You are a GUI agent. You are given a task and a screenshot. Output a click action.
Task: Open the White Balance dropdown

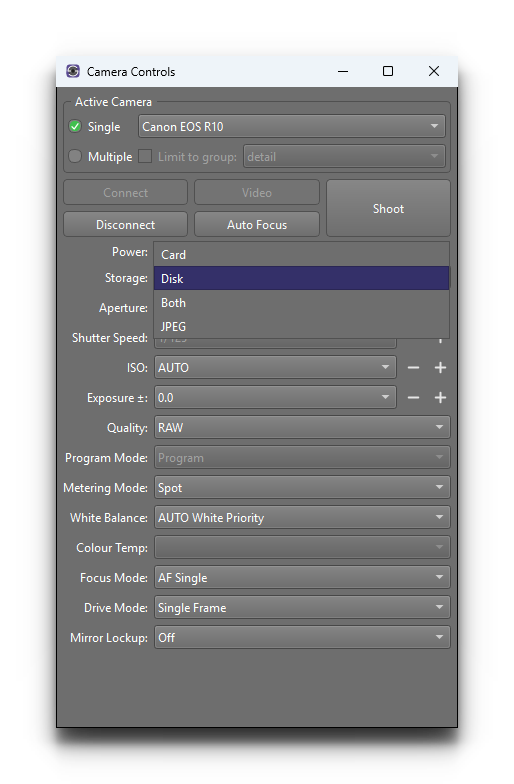tap(302, 518)
